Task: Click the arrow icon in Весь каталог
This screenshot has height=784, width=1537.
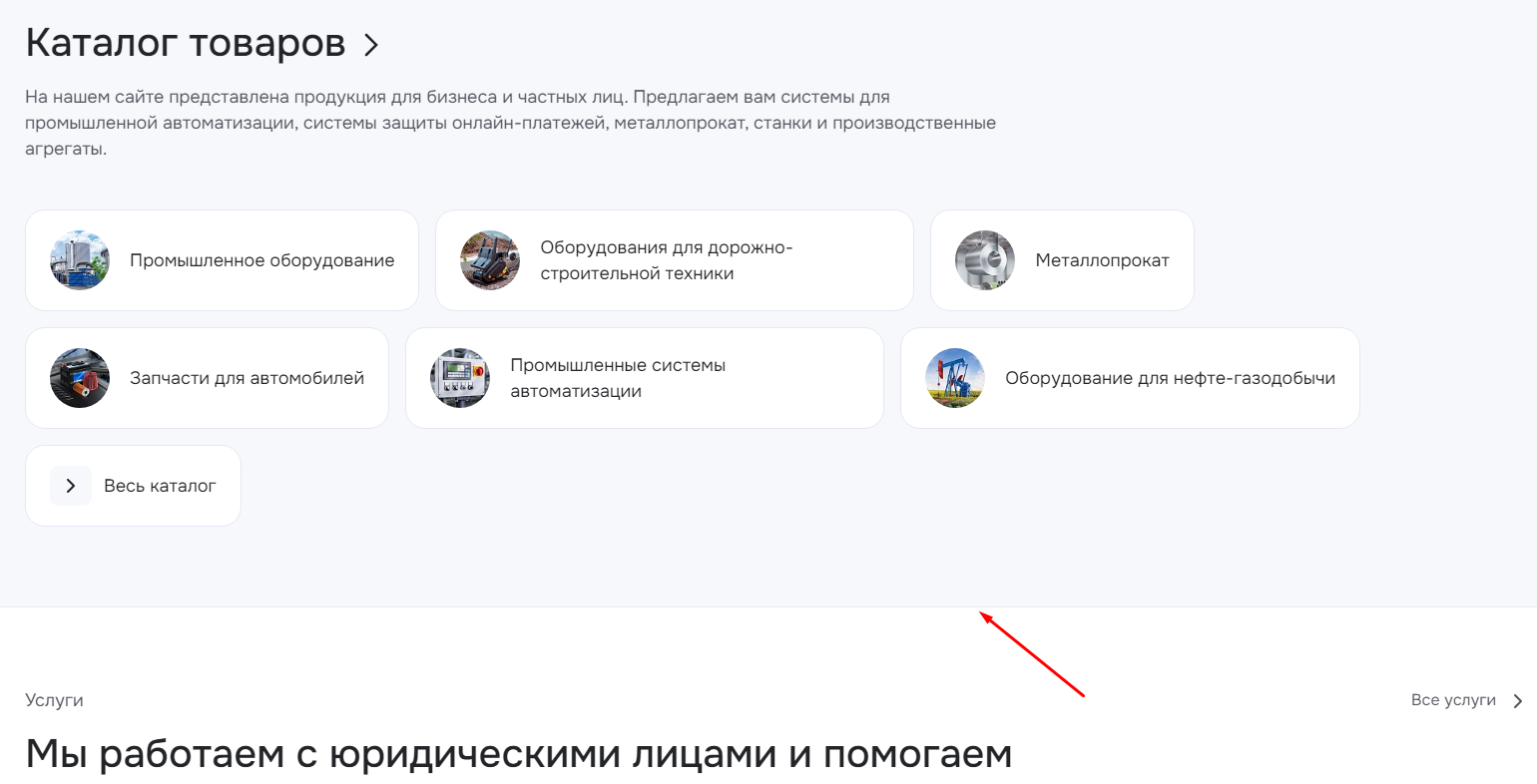Action: (71, 486)
